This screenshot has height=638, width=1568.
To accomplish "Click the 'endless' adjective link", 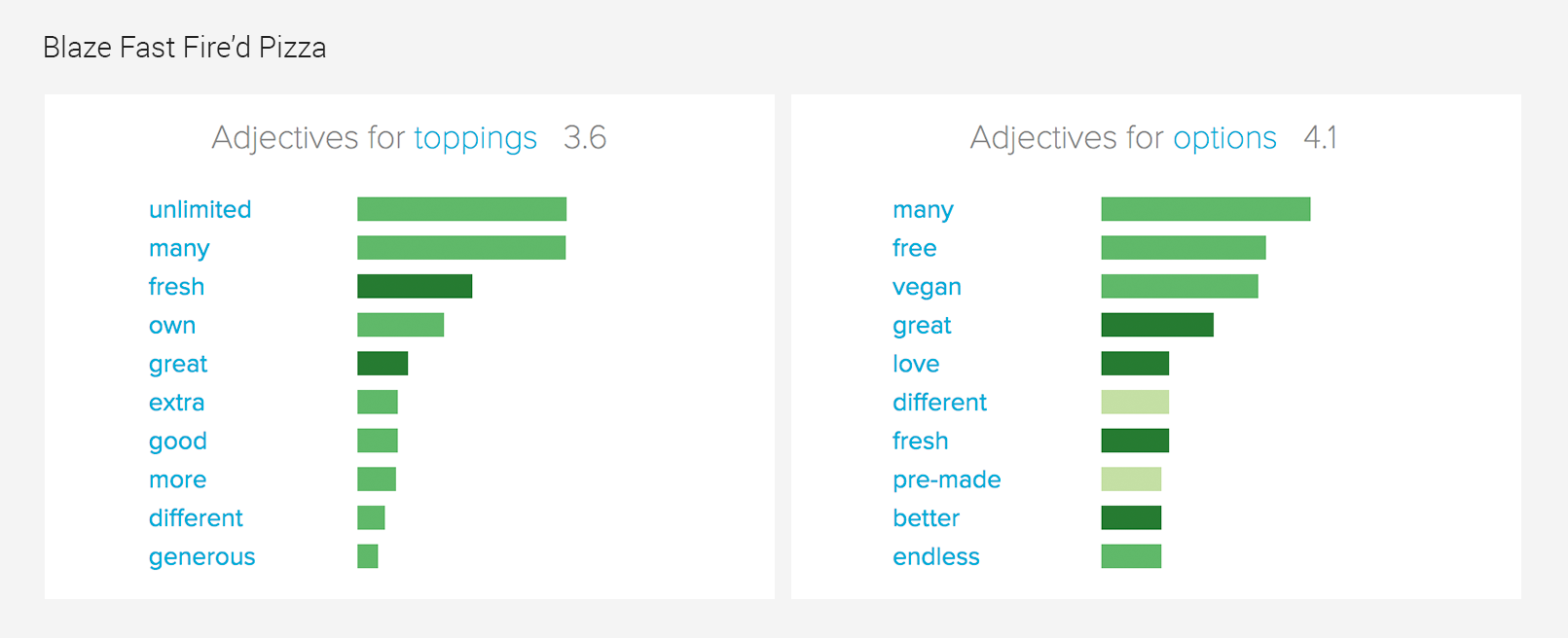I will (935, 557).
